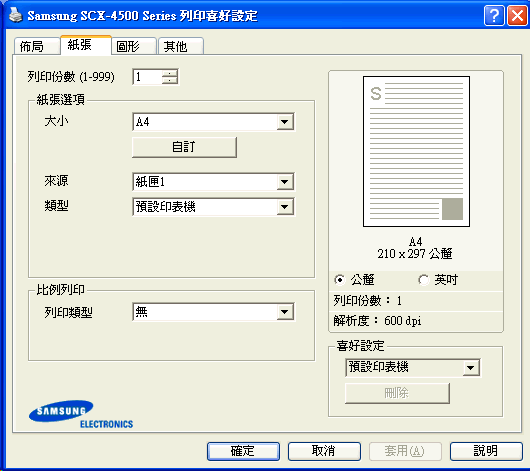The width and height of the screenshot is (530, 471).
Task: Click the Samsung Electronics logo
Action: click(81, 415)
